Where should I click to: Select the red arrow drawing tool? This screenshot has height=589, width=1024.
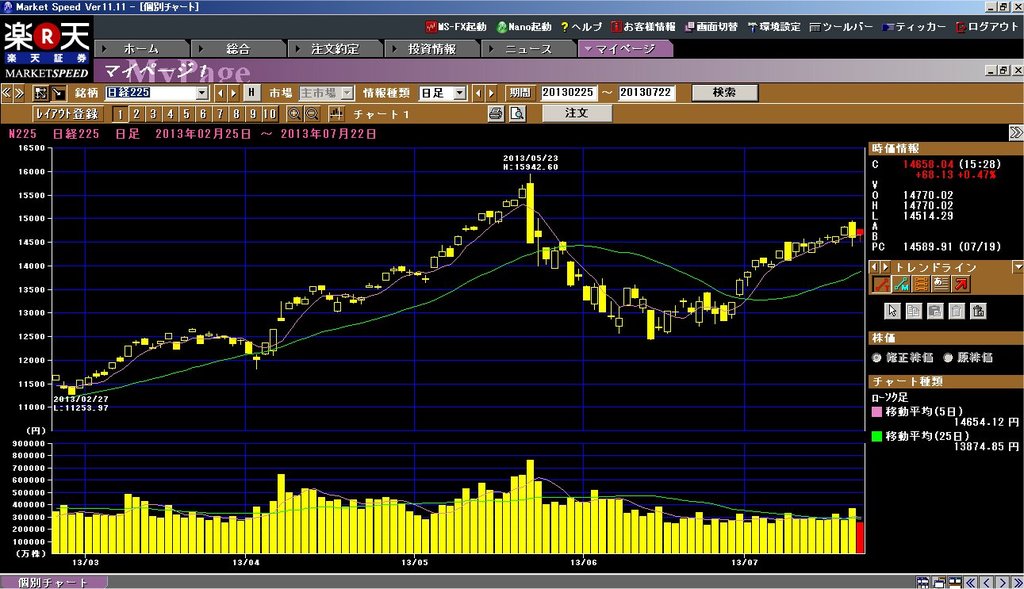click(960, 285)
